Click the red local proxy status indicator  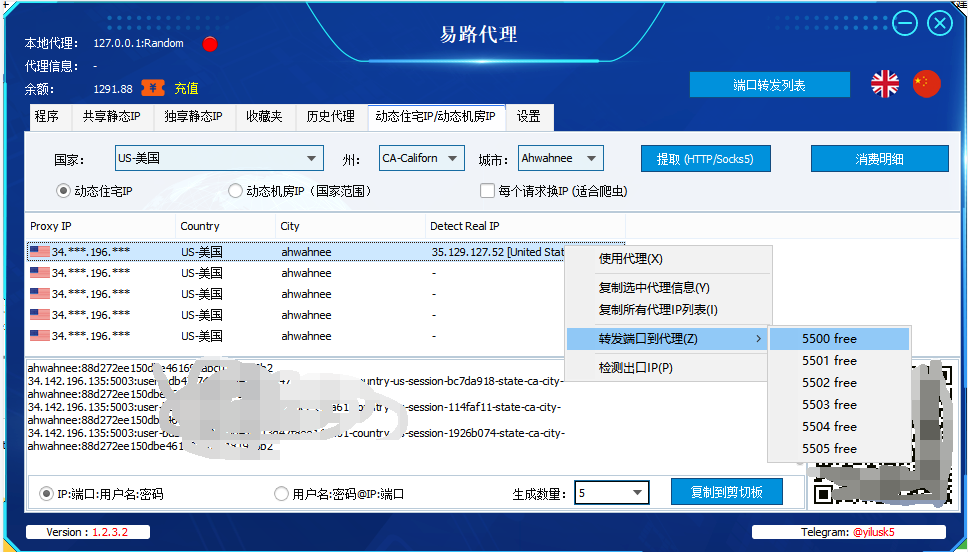click(210, 44)
